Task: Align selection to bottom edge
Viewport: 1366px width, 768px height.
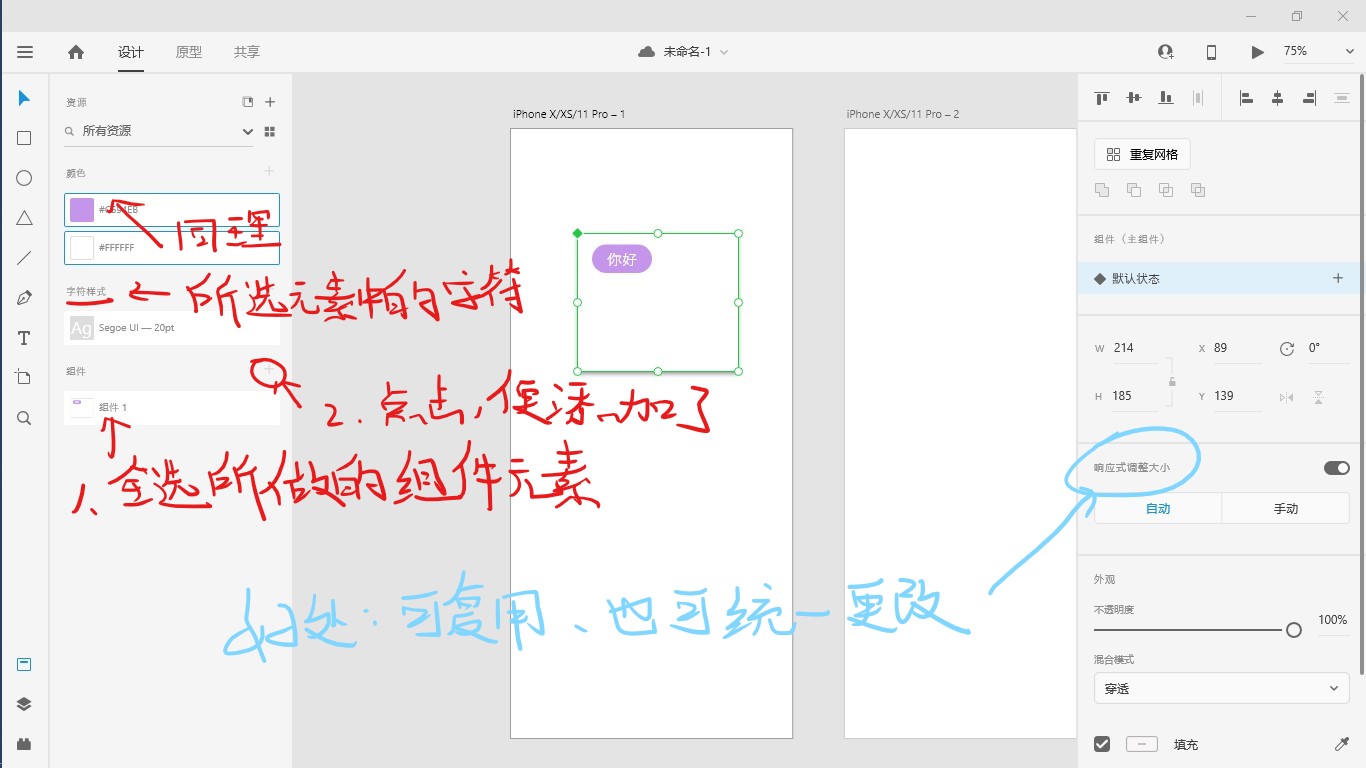Action: tap(1165, 98)
